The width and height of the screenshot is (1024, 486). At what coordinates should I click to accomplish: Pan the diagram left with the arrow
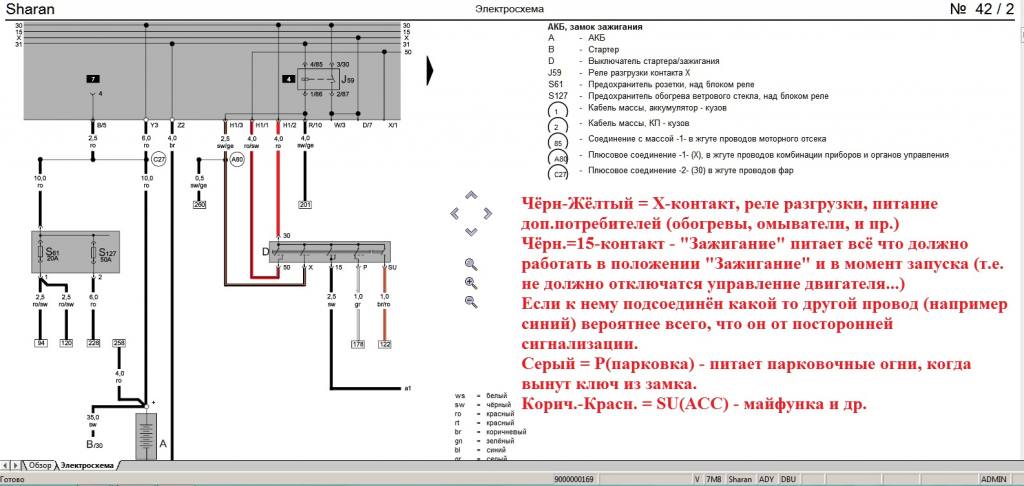pos(456,213)
